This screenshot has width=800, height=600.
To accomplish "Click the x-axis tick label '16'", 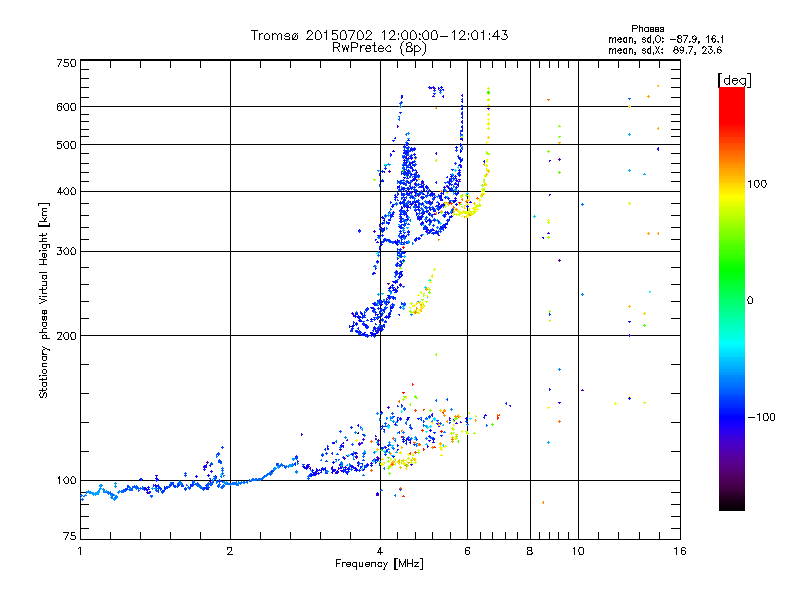I will pos(680,551).
